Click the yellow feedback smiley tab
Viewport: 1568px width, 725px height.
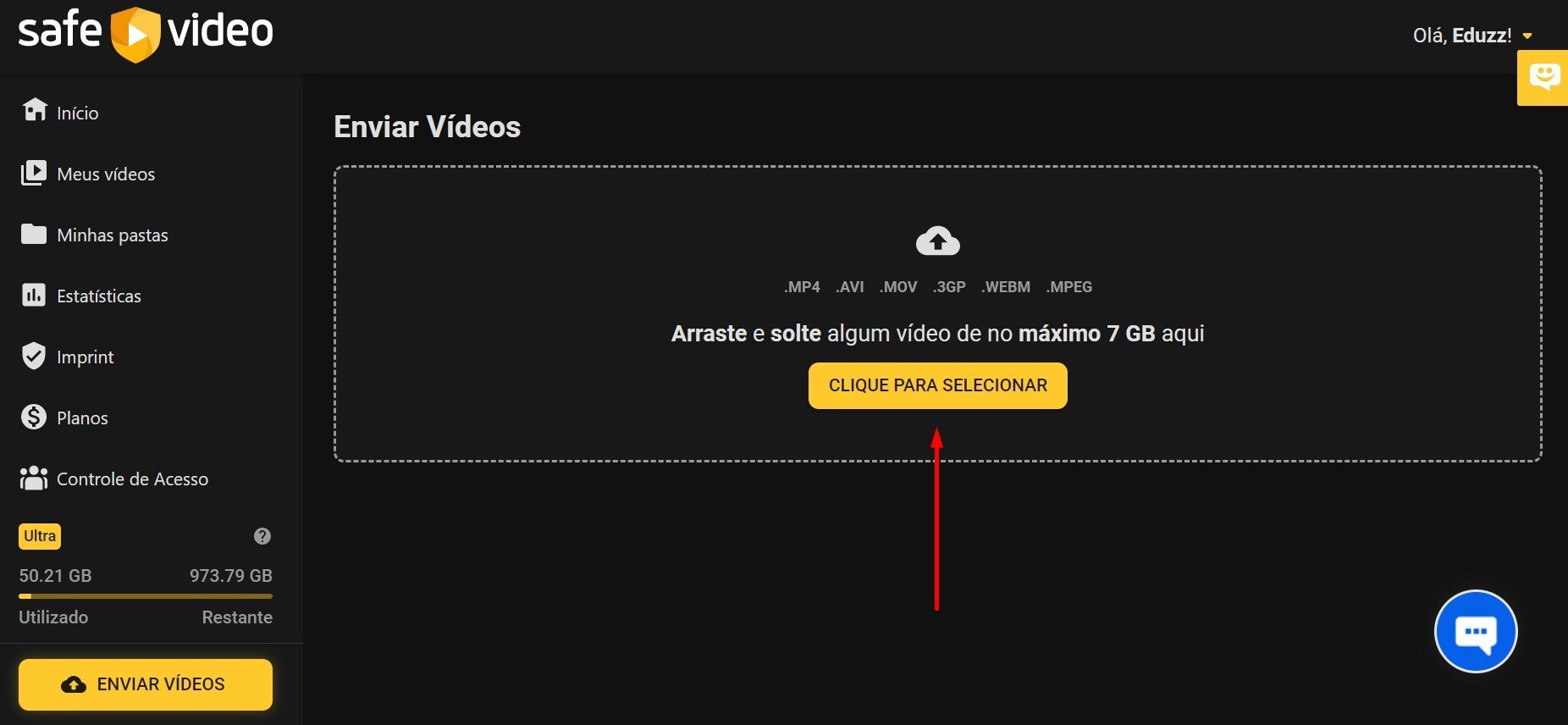[1543, 78]
